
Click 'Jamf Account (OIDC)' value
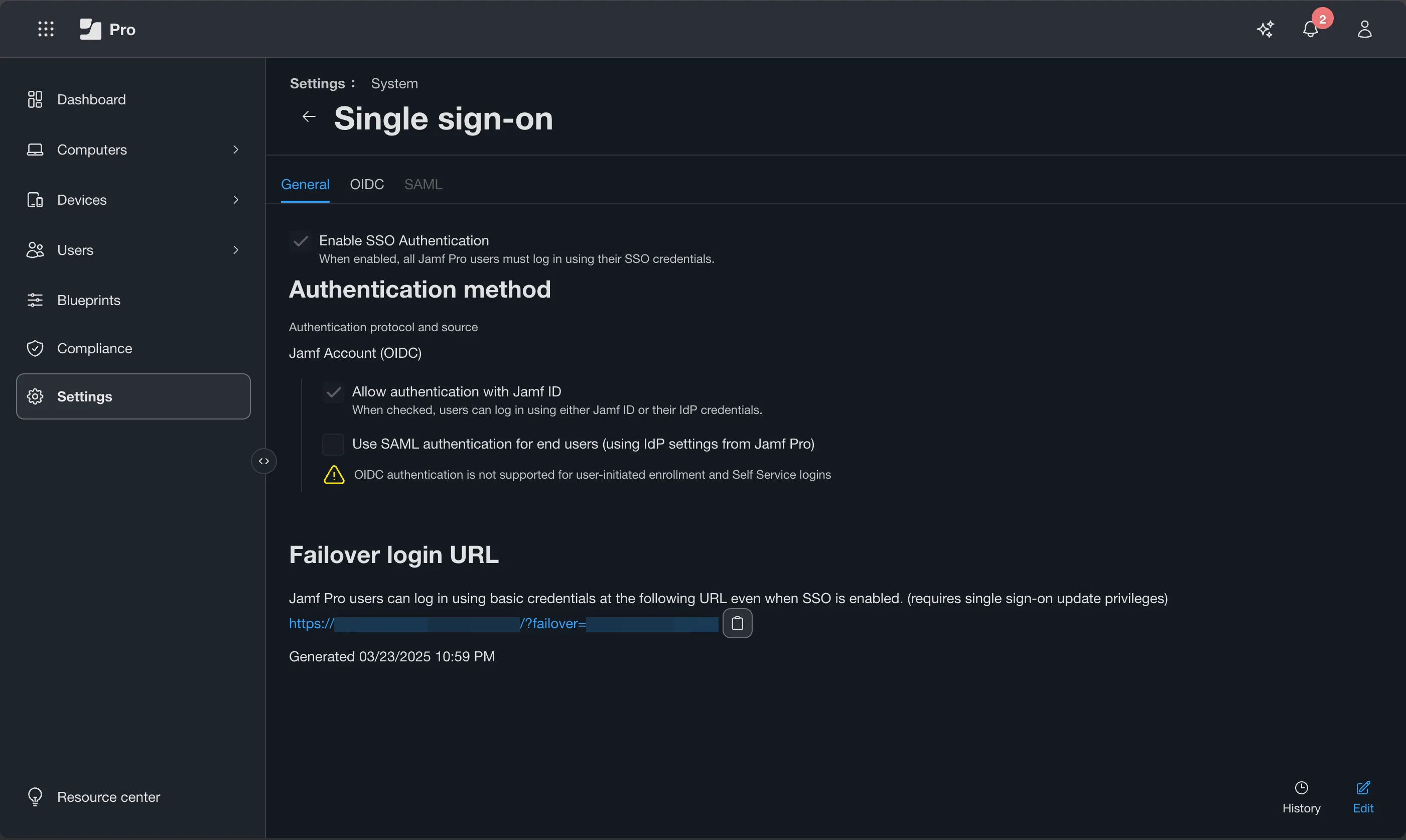coord(355,353)
